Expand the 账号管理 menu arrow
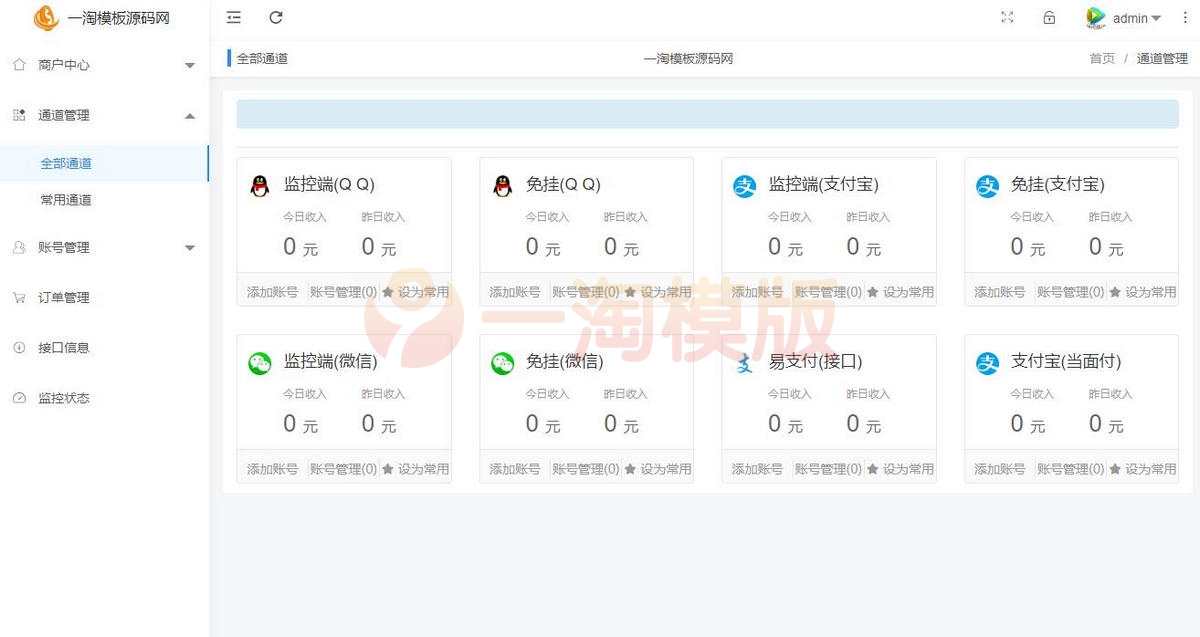The image size is (1200, 637). (190, 248)
